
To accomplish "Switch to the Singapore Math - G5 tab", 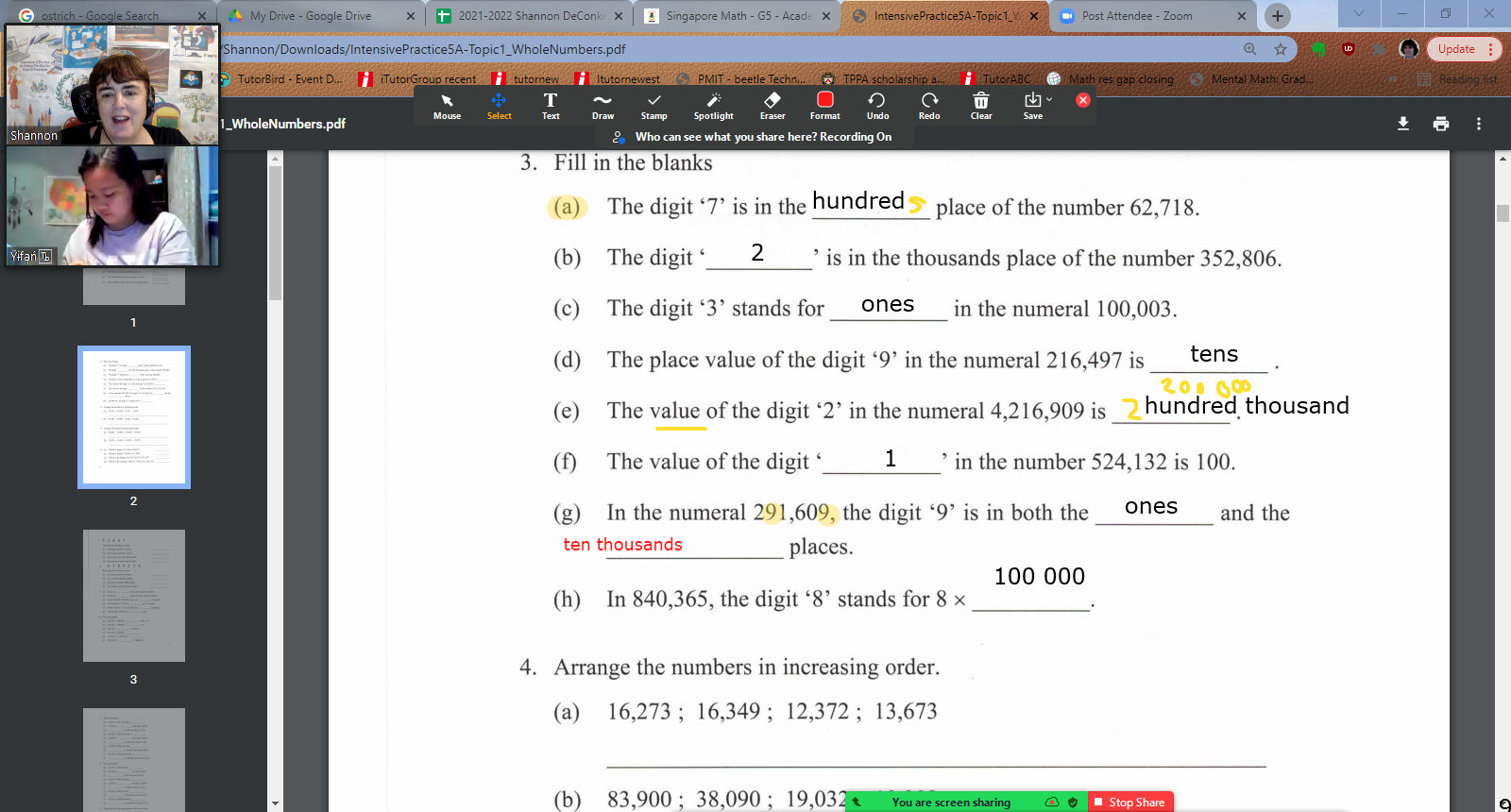I will 737,16.
